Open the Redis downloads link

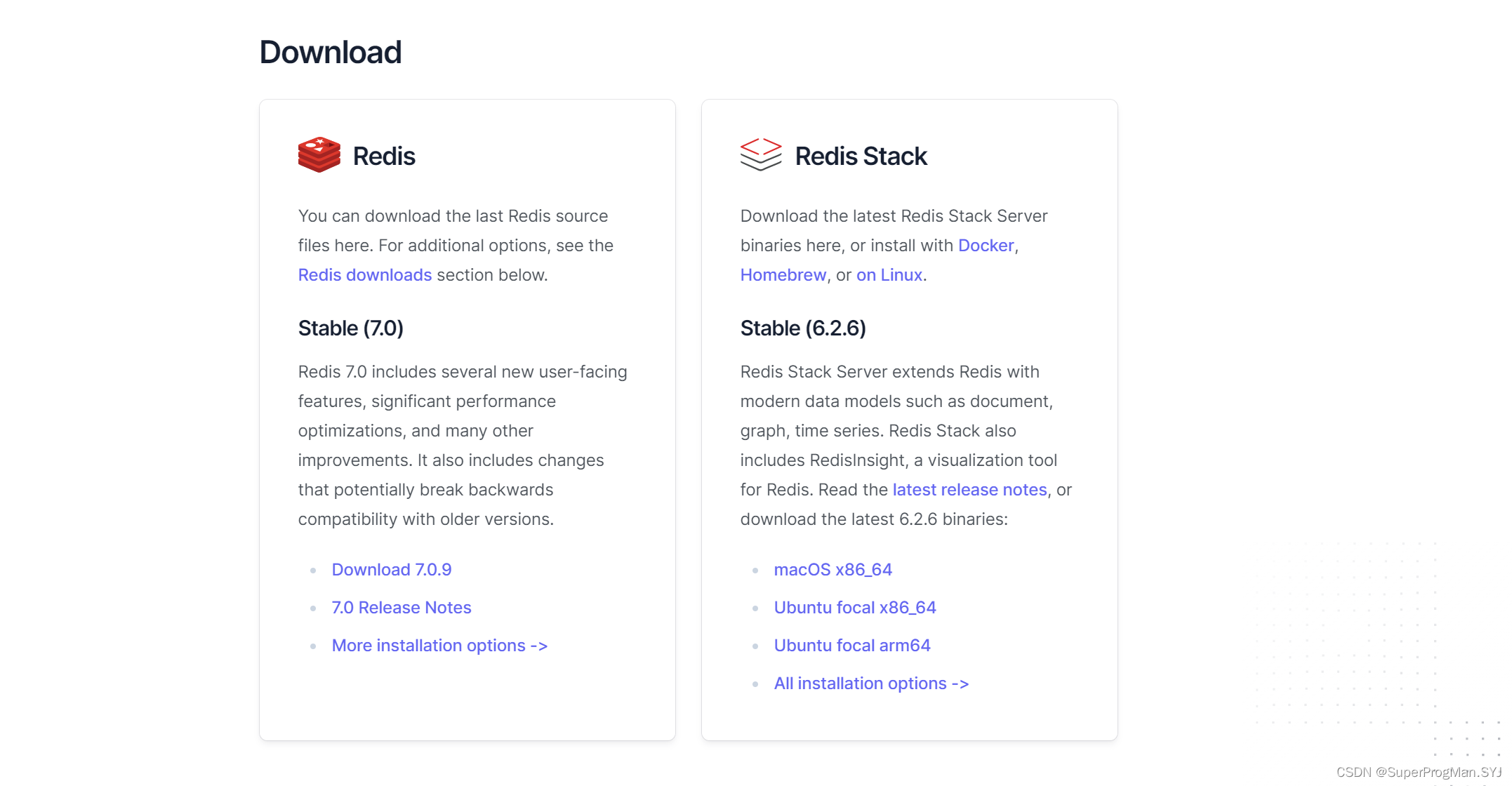click(364, 275)
